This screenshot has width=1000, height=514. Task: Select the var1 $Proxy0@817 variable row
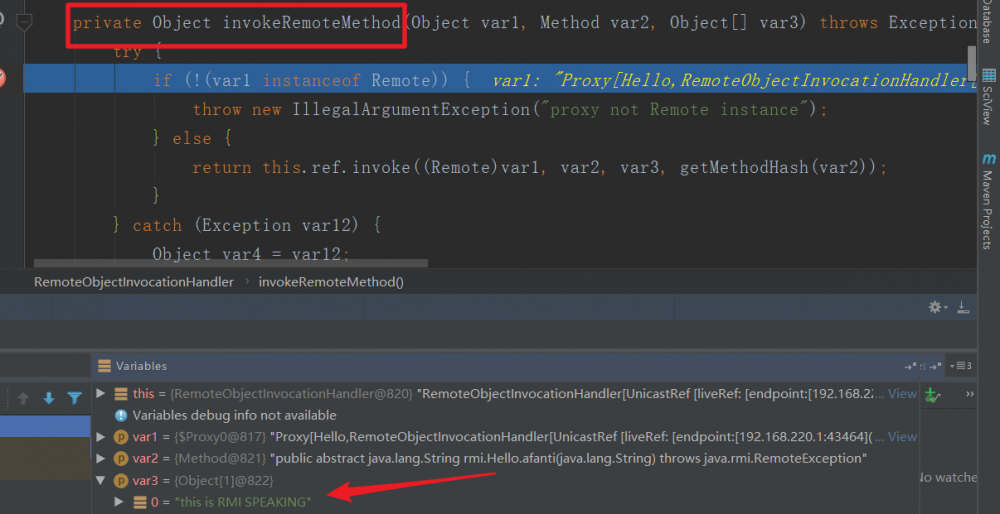(506, 437)
